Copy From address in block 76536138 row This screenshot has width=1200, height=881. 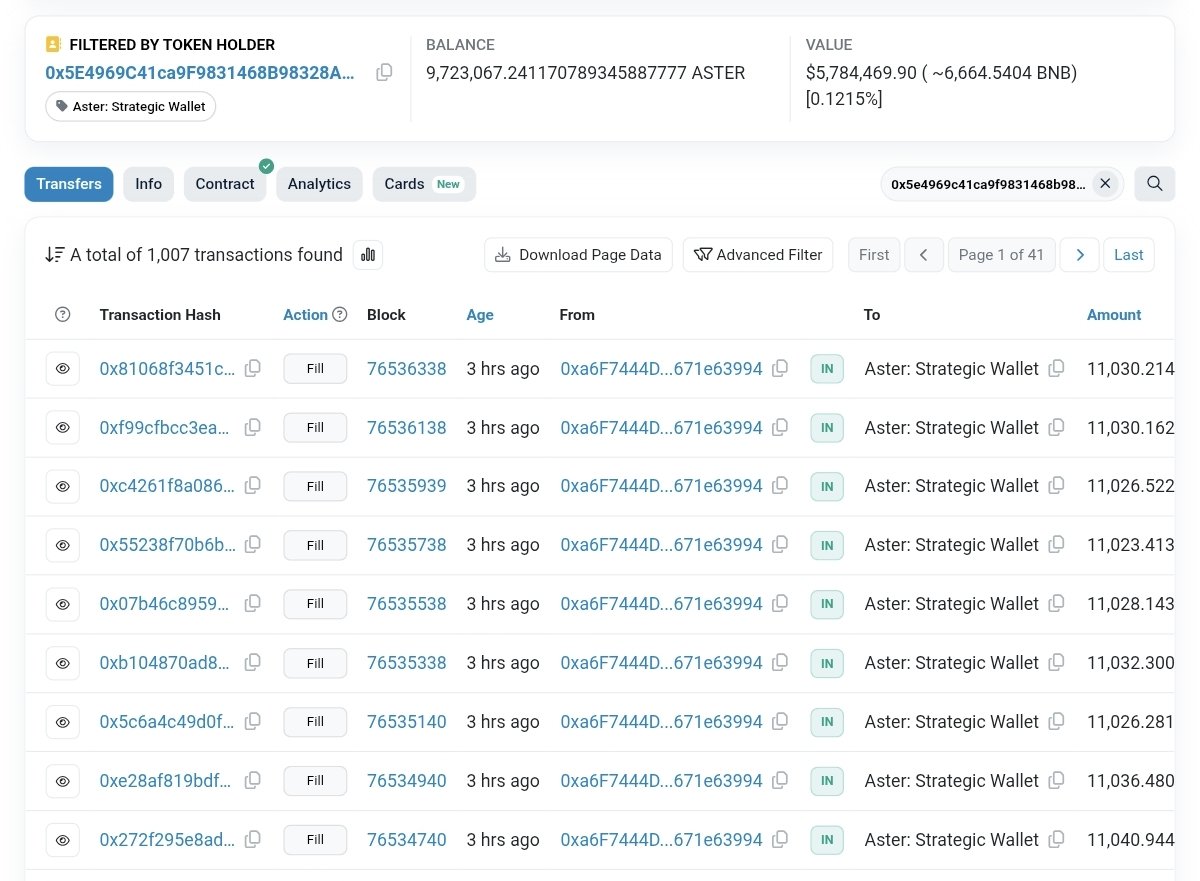(x=780, y=427)
